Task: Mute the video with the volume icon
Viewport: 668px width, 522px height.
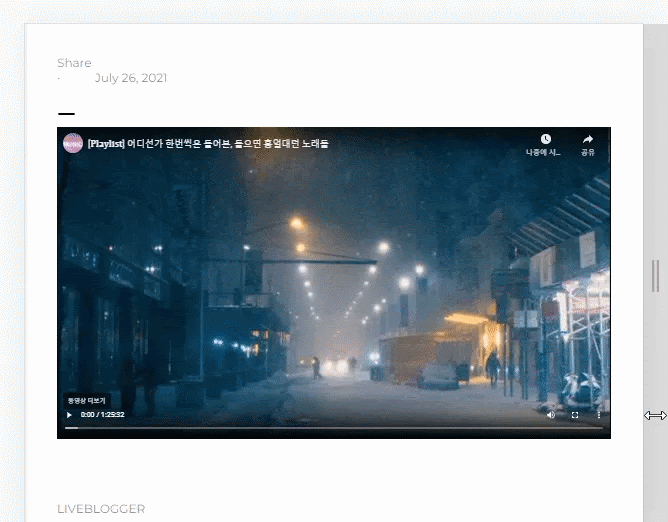Action: pos(551,415)
